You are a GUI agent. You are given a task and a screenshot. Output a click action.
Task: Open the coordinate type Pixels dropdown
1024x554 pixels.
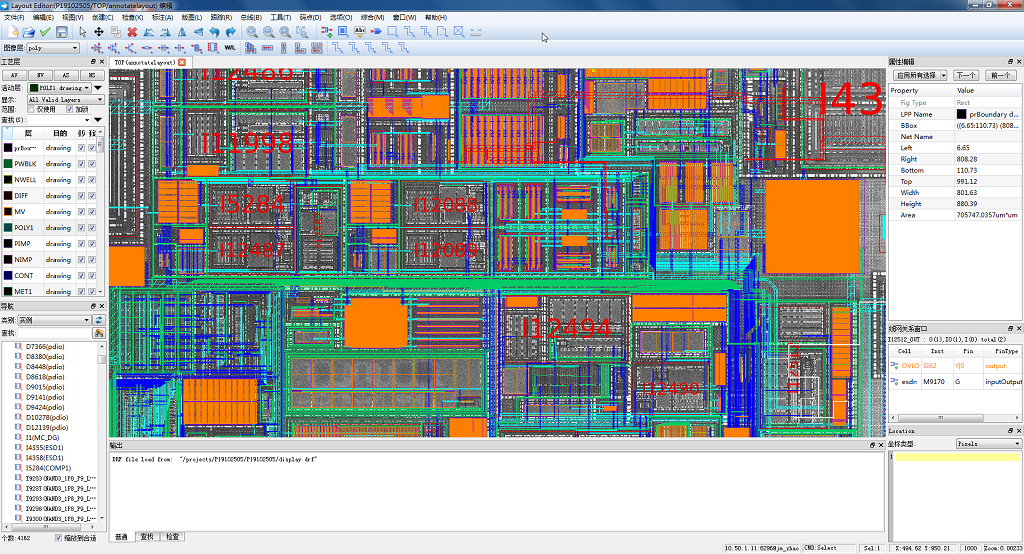[x=989, y=444]
